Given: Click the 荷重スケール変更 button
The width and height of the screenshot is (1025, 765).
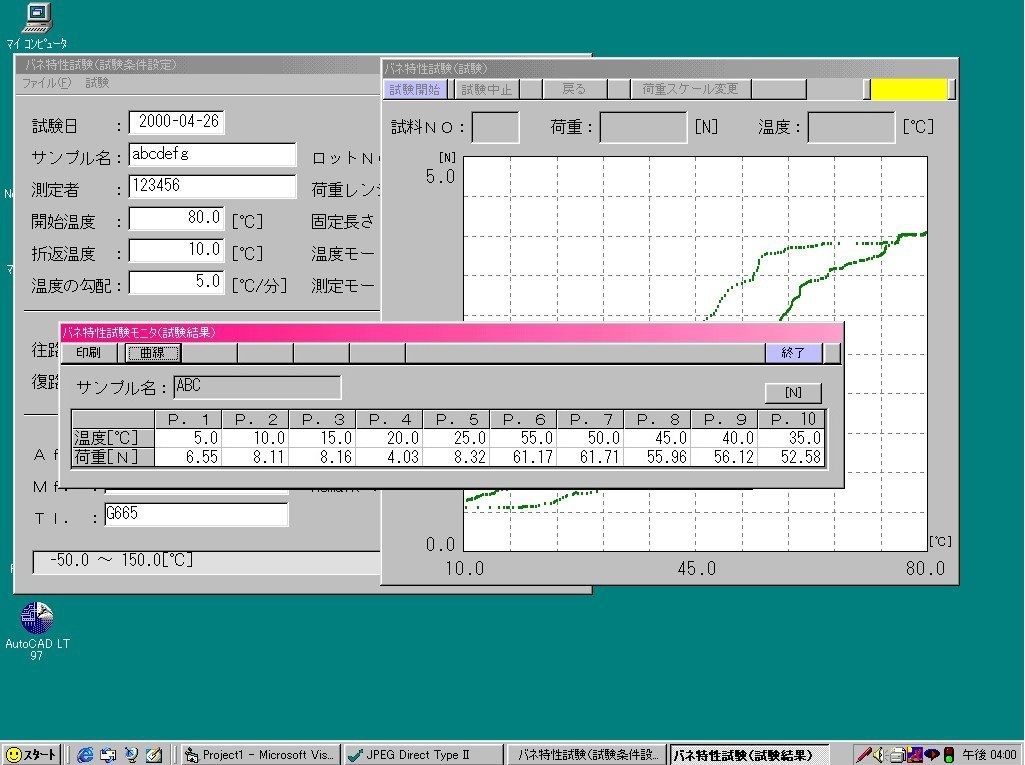Looking at the screenshot, I should pos(690,89).
